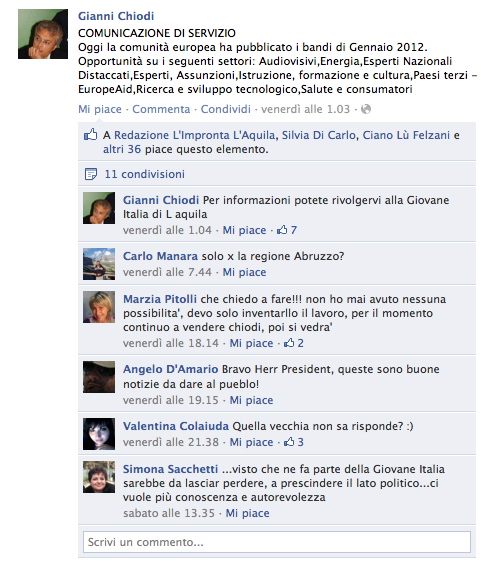The height and width of the screenshot is (567, 481).
Task: Like Simona Sacchetti's comment
Action: pos(247,513)
